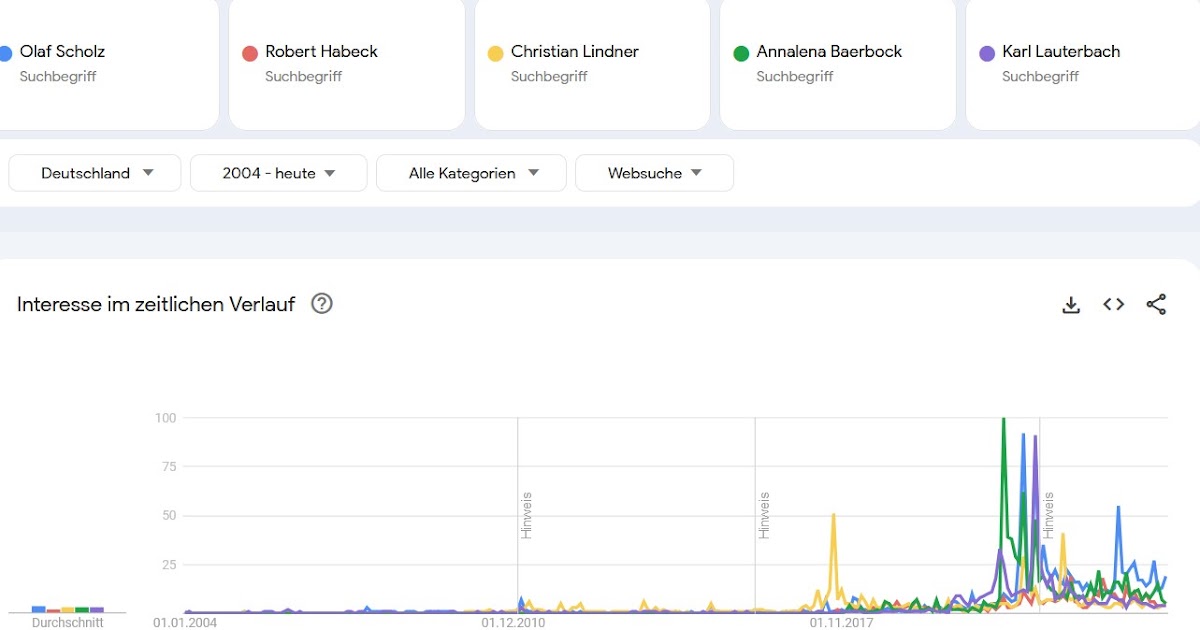1200x630 pixels.
Task: Open the Alle Kategorien dropdown
Action: 471,173
